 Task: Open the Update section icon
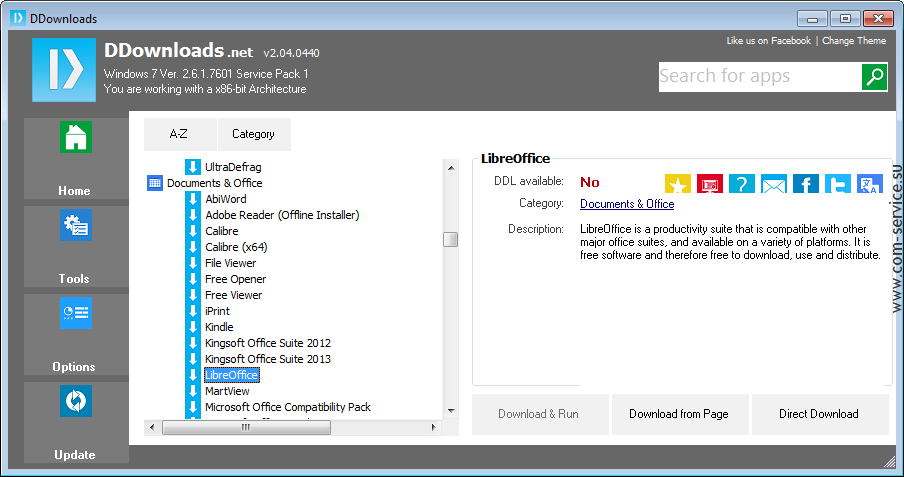click(x=76, y=401)
